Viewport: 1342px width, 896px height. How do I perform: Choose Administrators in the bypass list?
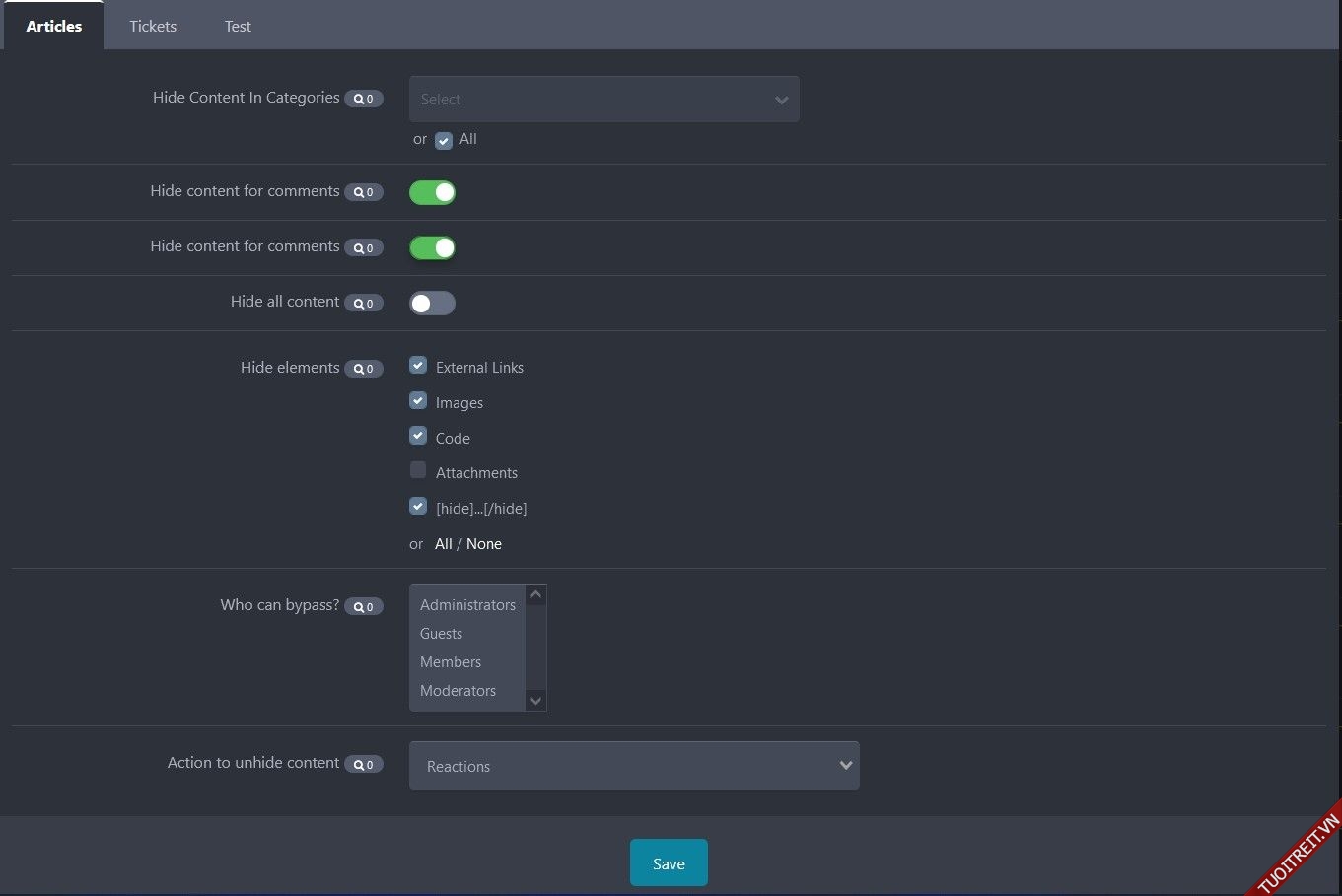[467, 605]
